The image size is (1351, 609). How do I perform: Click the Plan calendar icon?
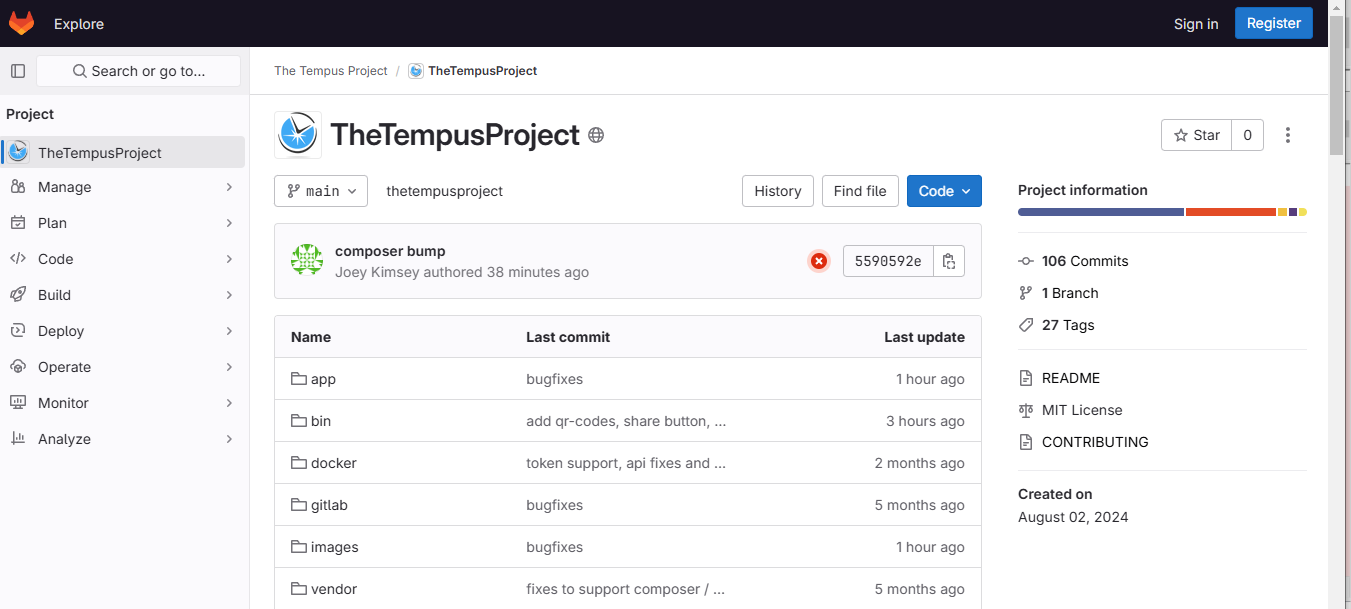[18, 223]
